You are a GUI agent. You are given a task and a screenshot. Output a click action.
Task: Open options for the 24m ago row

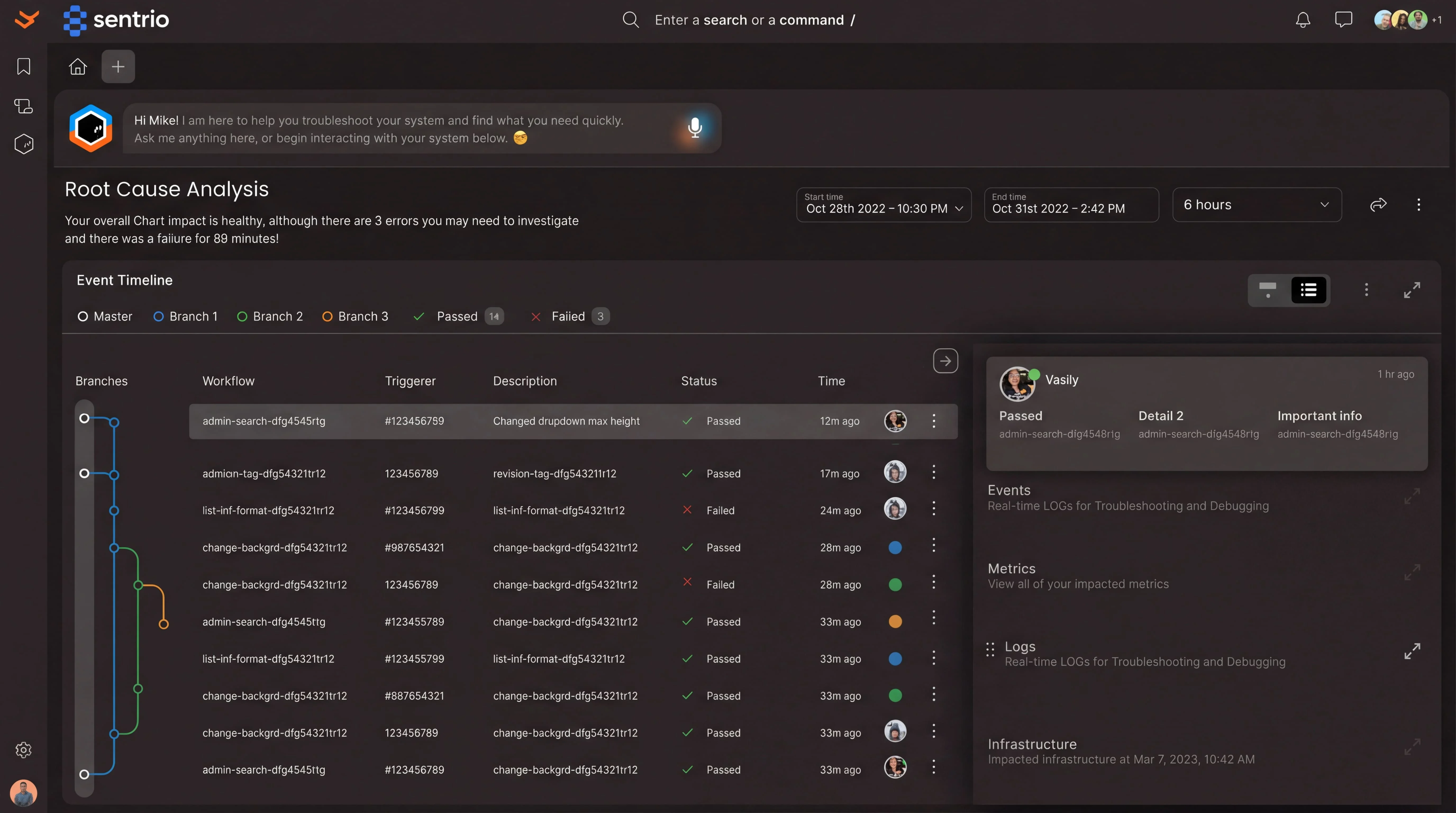click(934, 509)
